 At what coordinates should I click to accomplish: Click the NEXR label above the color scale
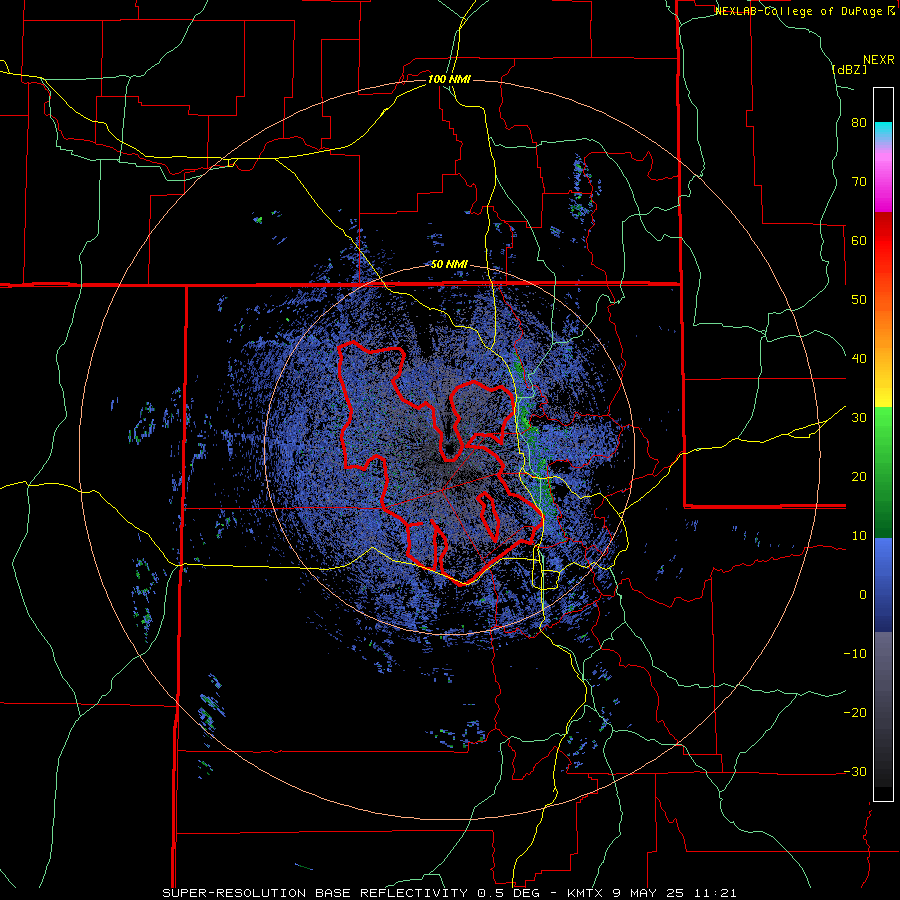pos(878,59)
